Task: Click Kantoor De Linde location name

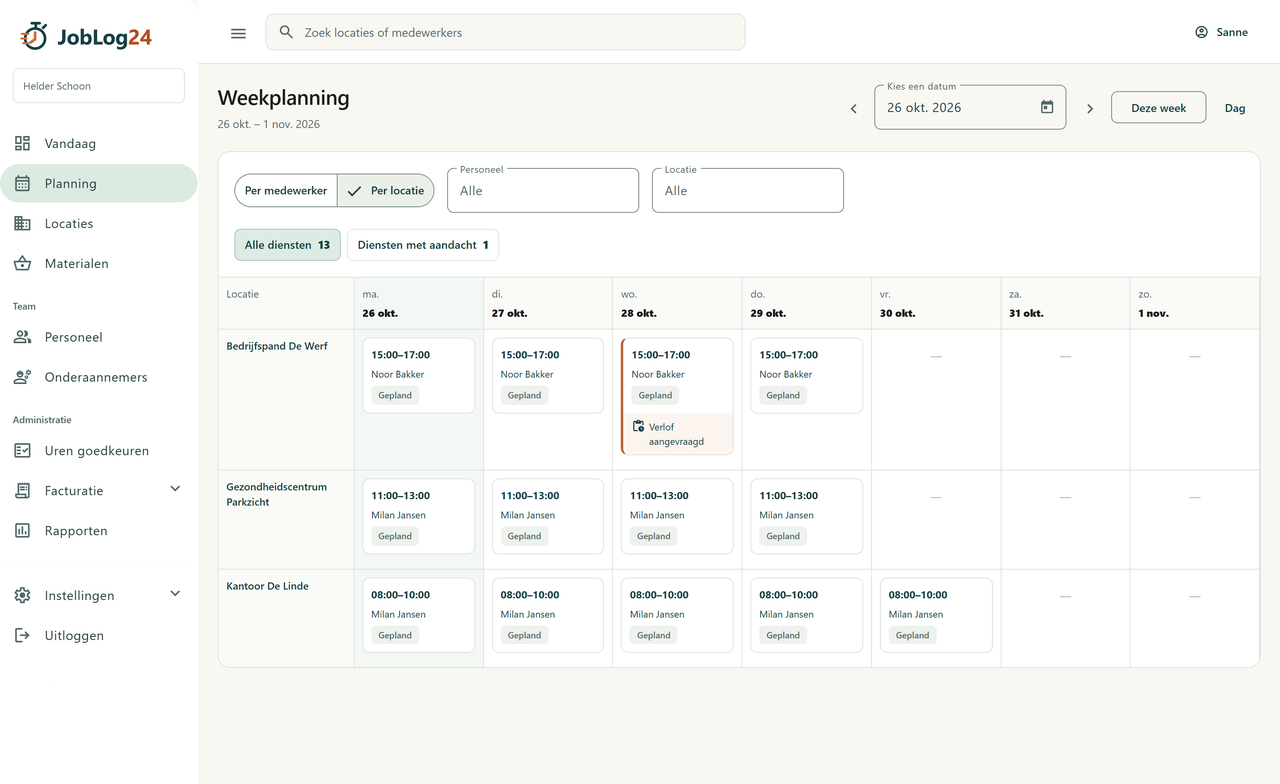Action: 267,586
